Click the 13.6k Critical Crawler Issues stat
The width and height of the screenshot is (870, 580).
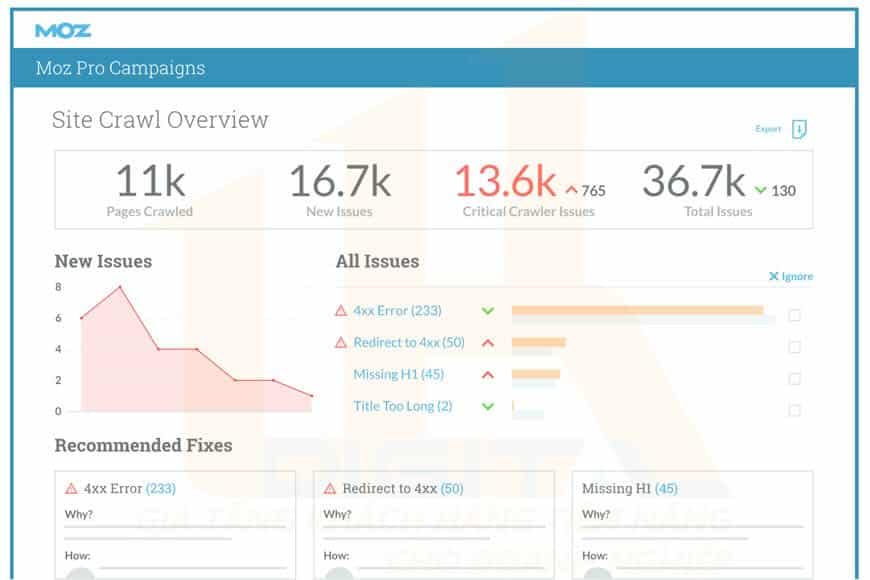pos(529,189)
